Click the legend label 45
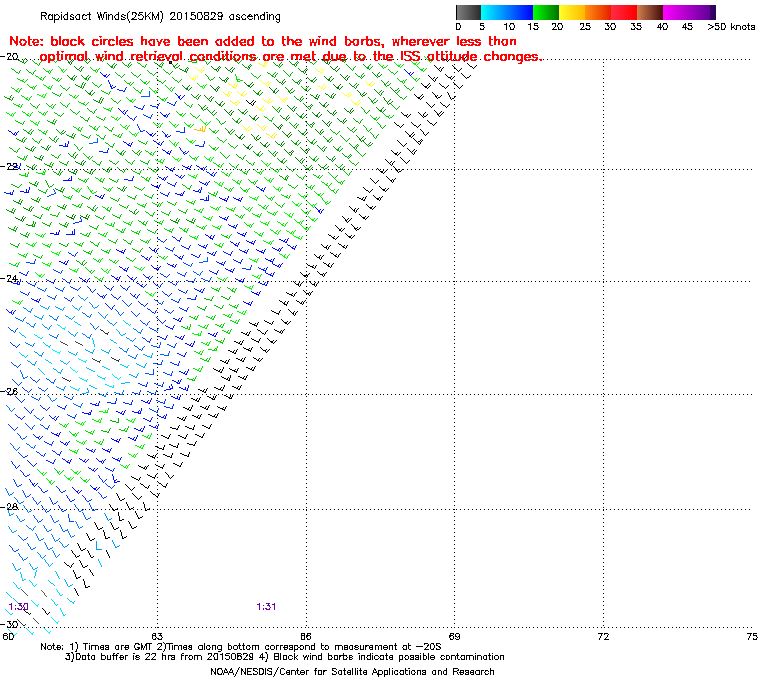The image size is (760, 688). [x=687, y=27]
